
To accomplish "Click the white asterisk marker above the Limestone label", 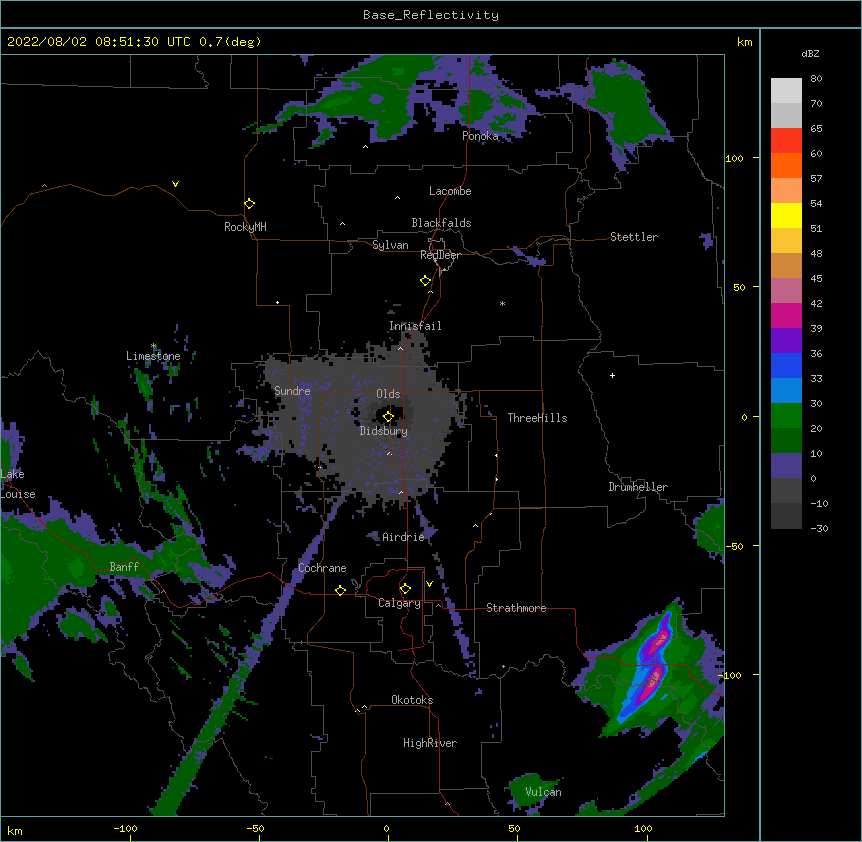I will 153,346.
